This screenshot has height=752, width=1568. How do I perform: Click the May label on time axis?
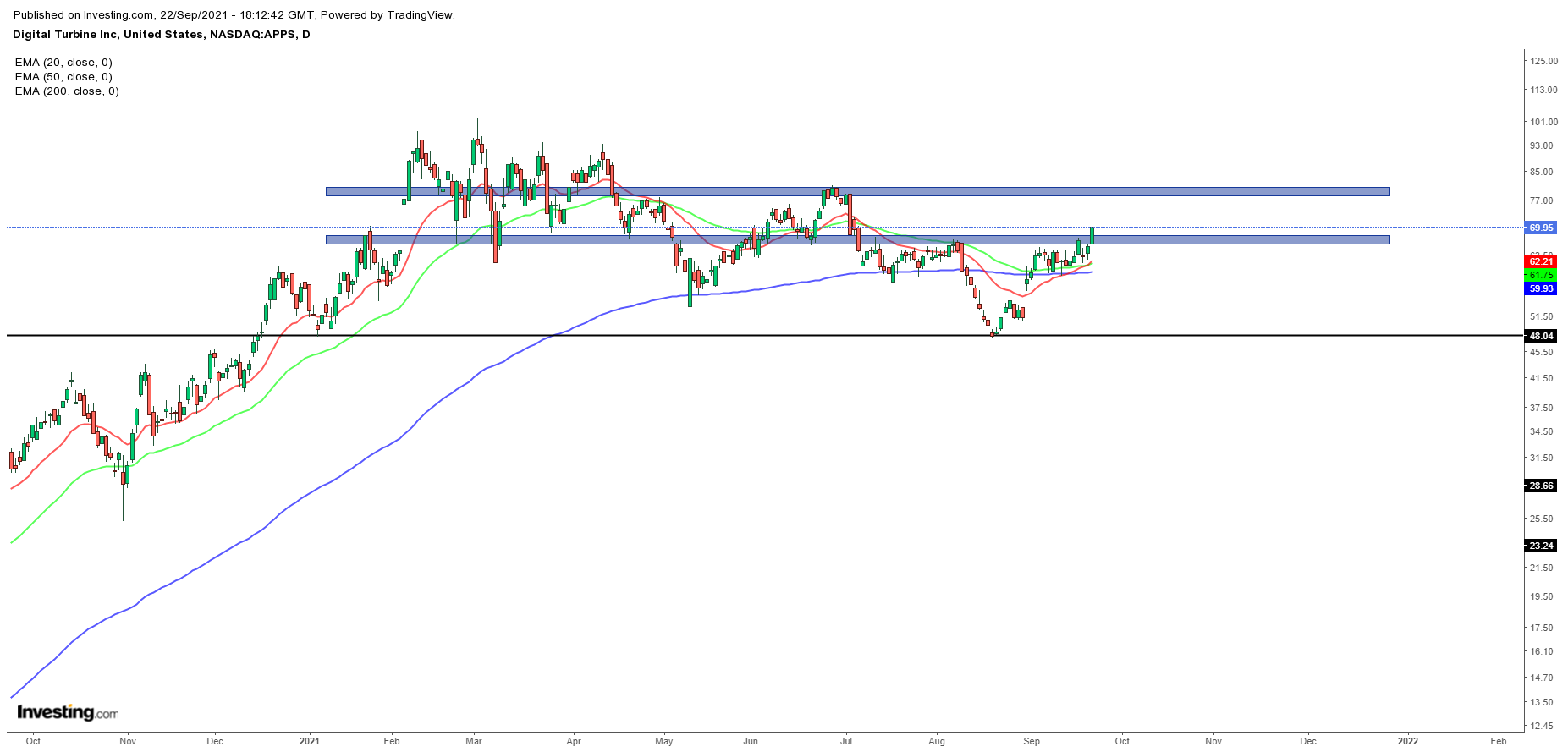[664, 741]
